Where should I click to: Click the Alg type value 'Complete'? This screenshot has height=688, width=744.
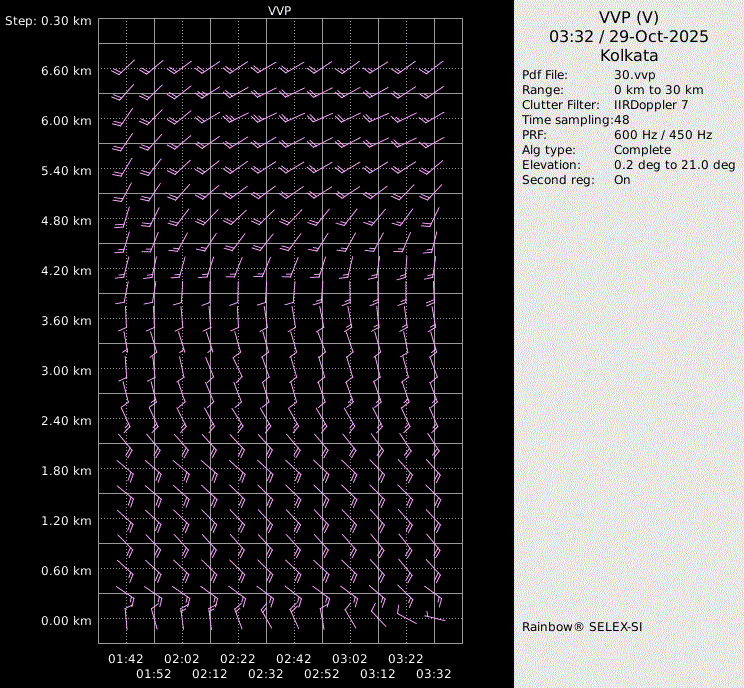coord(642,150)
